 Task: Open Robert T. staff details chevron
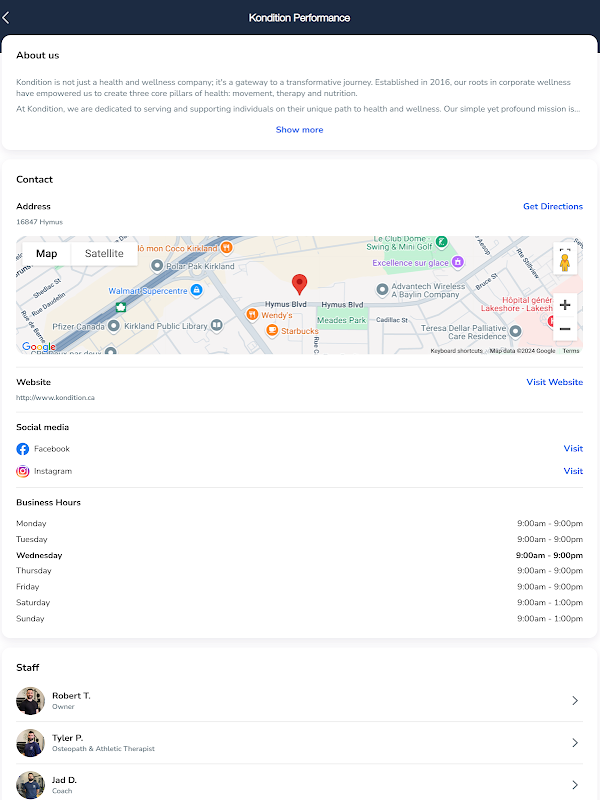[x=575, y=701]
